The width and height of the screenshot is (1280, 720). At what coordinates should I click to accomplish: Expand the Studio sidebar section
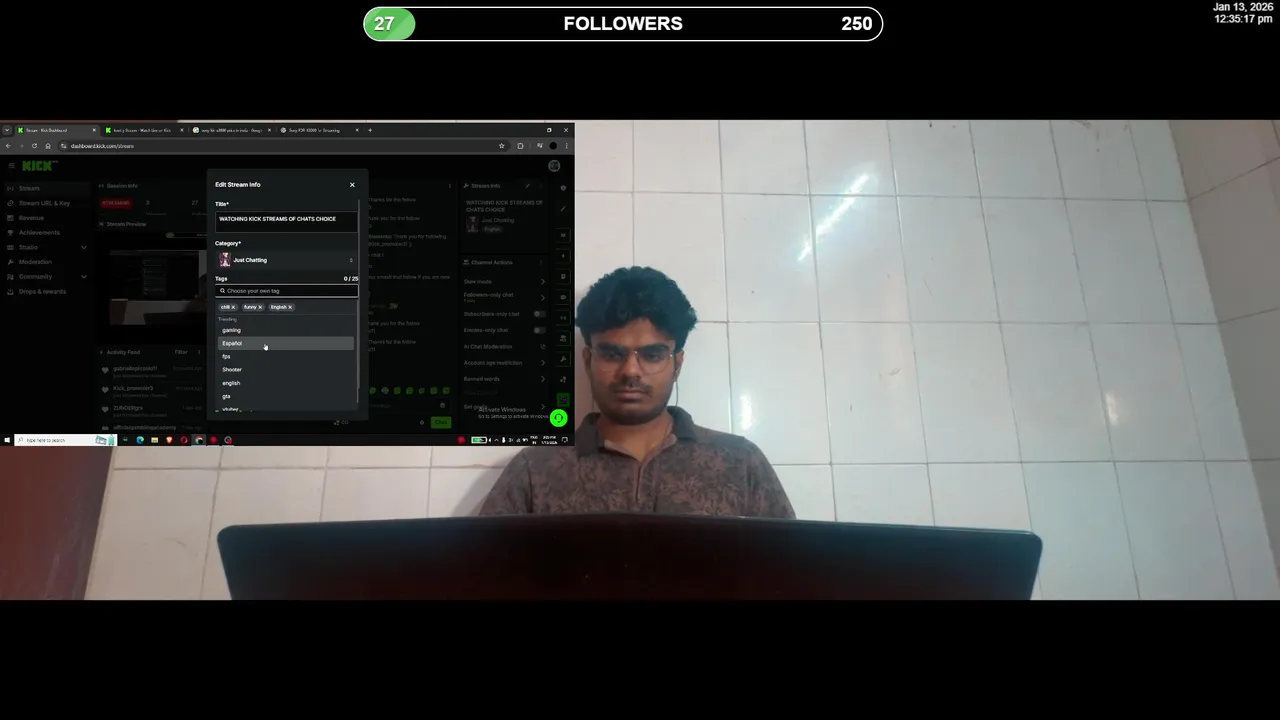tap(47, 247)
